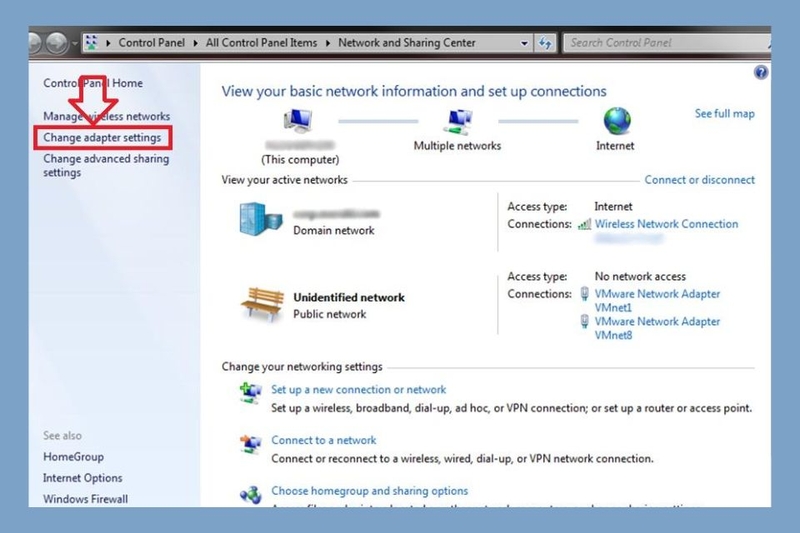The width and height of the screenshot is (800, 533).
Task: Open the recent pages dropdown beside navigation arrows
Action: (74, 43)
